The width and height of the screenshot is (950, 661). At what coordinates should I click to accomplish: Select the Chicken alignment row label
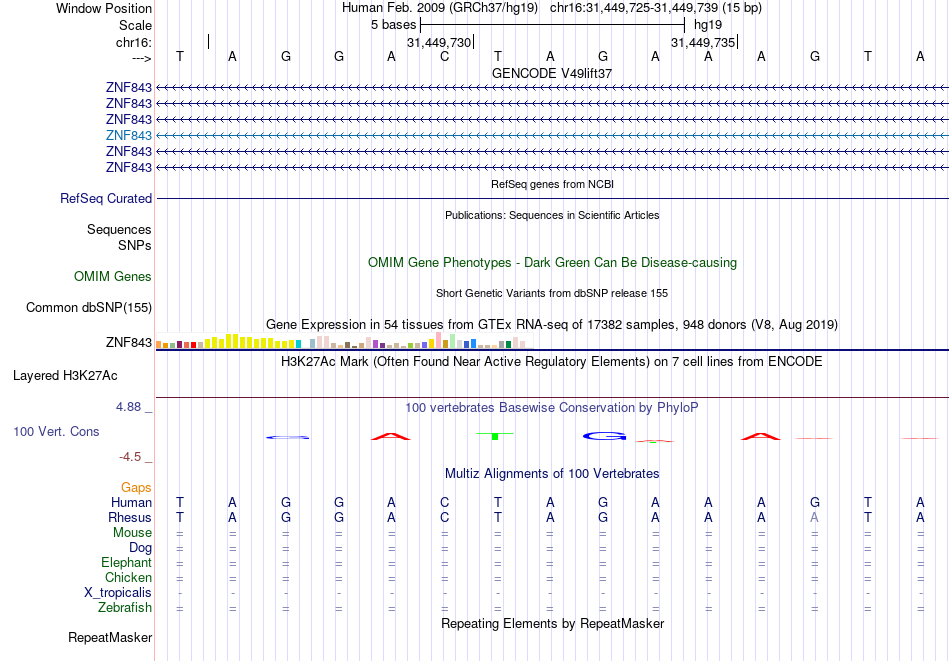pyautogui.click(x=128, y=577)
